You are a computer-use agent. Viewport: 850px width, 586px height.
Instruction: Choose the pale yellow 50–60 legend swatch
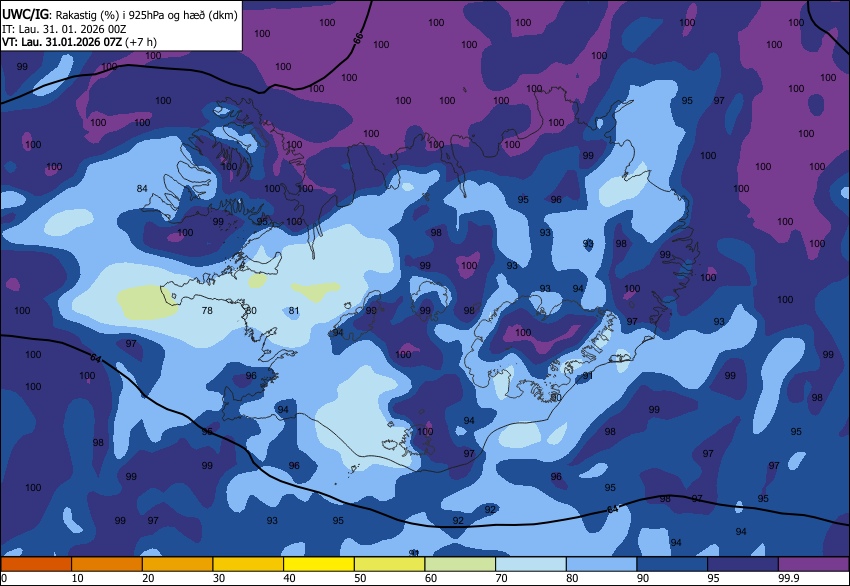[x=389, y=564]
